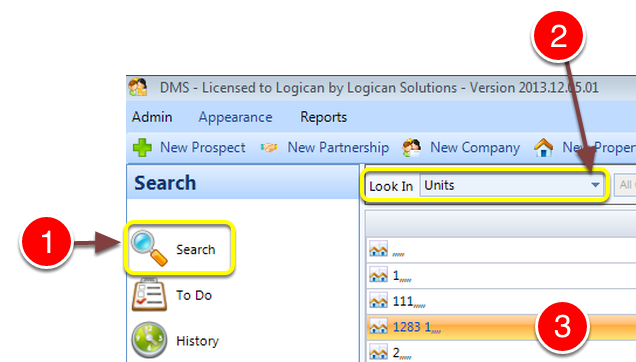Click the New Prospect button label
The image size is (636, 362).
[203, 147]
